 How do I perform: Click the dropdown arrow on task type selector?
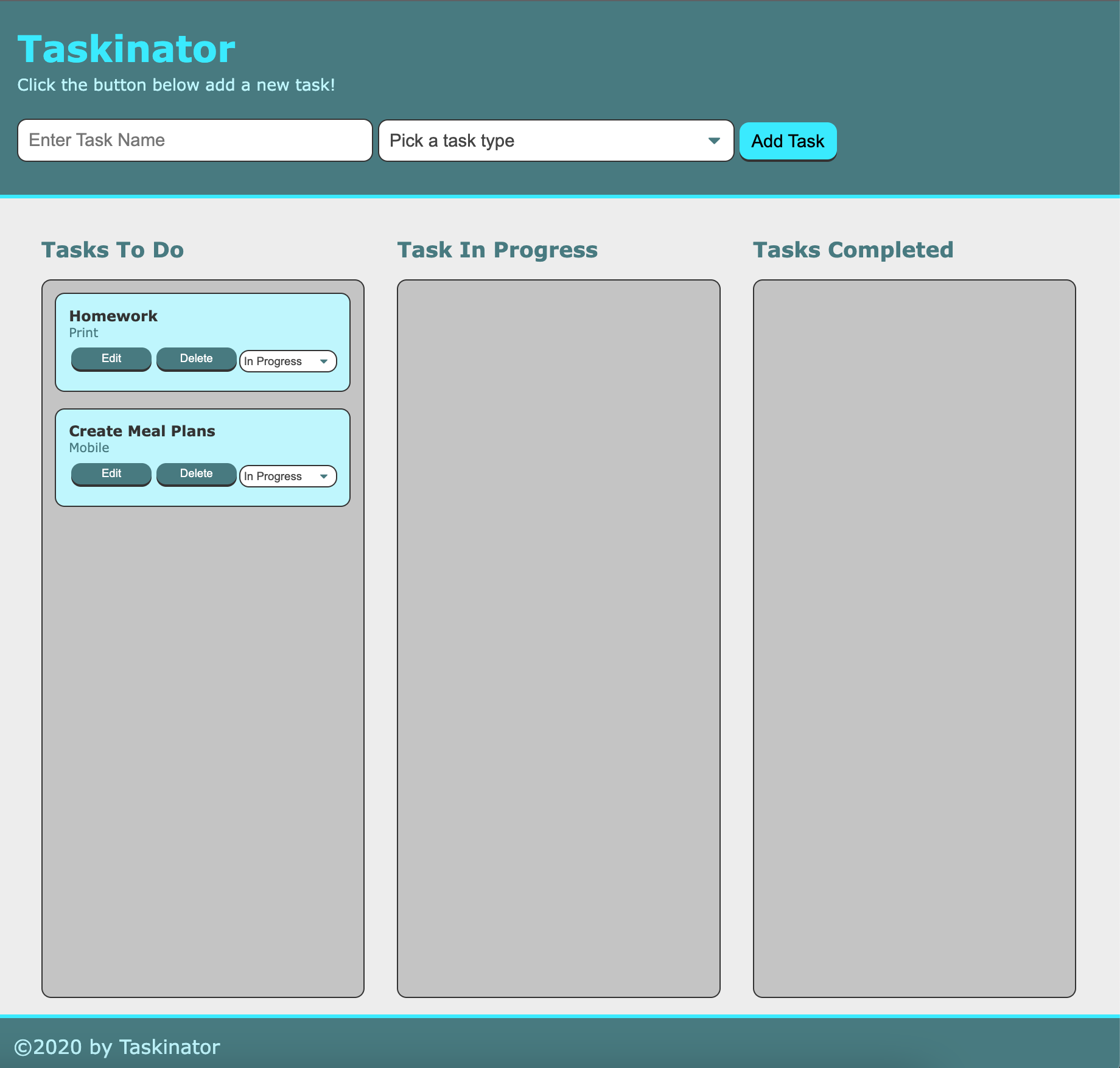coord(713,141)
